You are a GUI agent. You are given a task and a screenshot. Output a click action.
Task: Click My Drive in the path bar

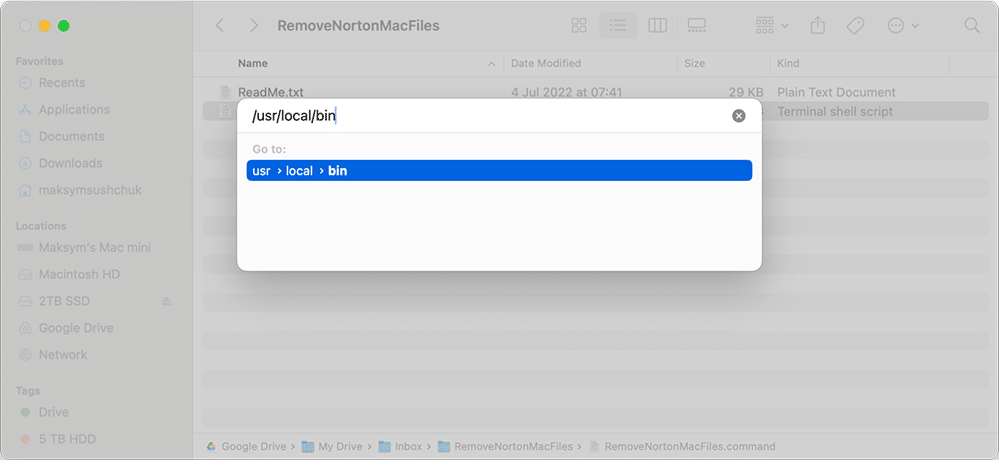click(x=332, y=446)
